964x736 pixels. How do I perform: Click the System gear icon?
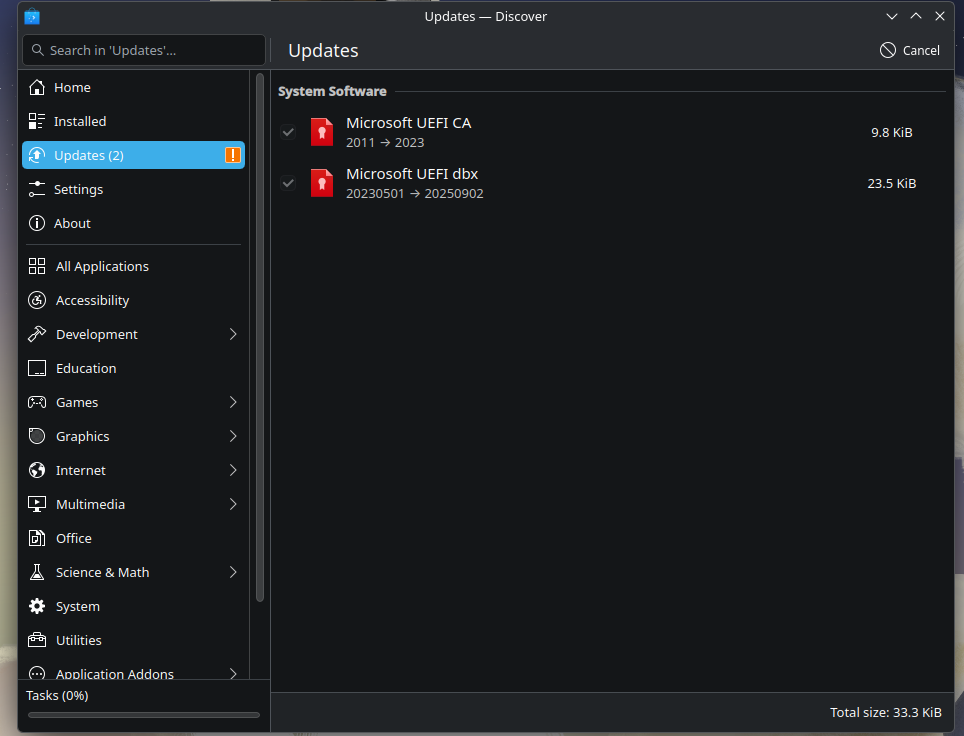[37, 606]
